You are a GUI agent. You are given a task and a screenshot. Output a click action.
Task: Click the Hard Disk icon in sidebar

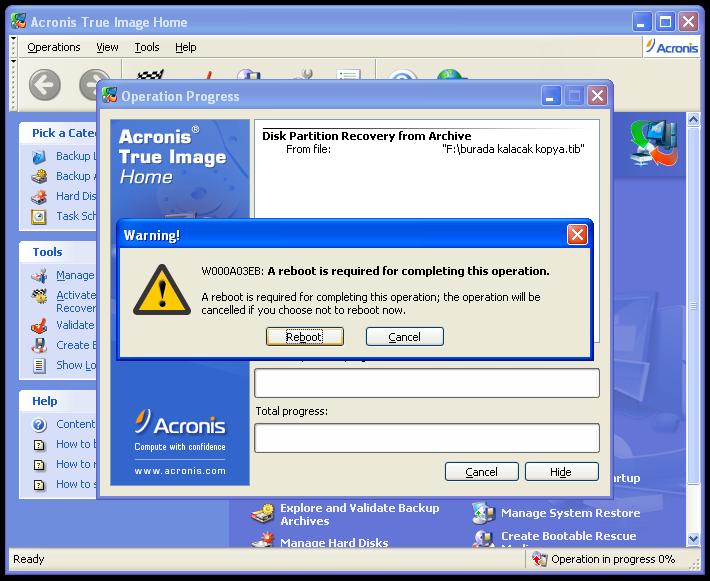(39, 197)
